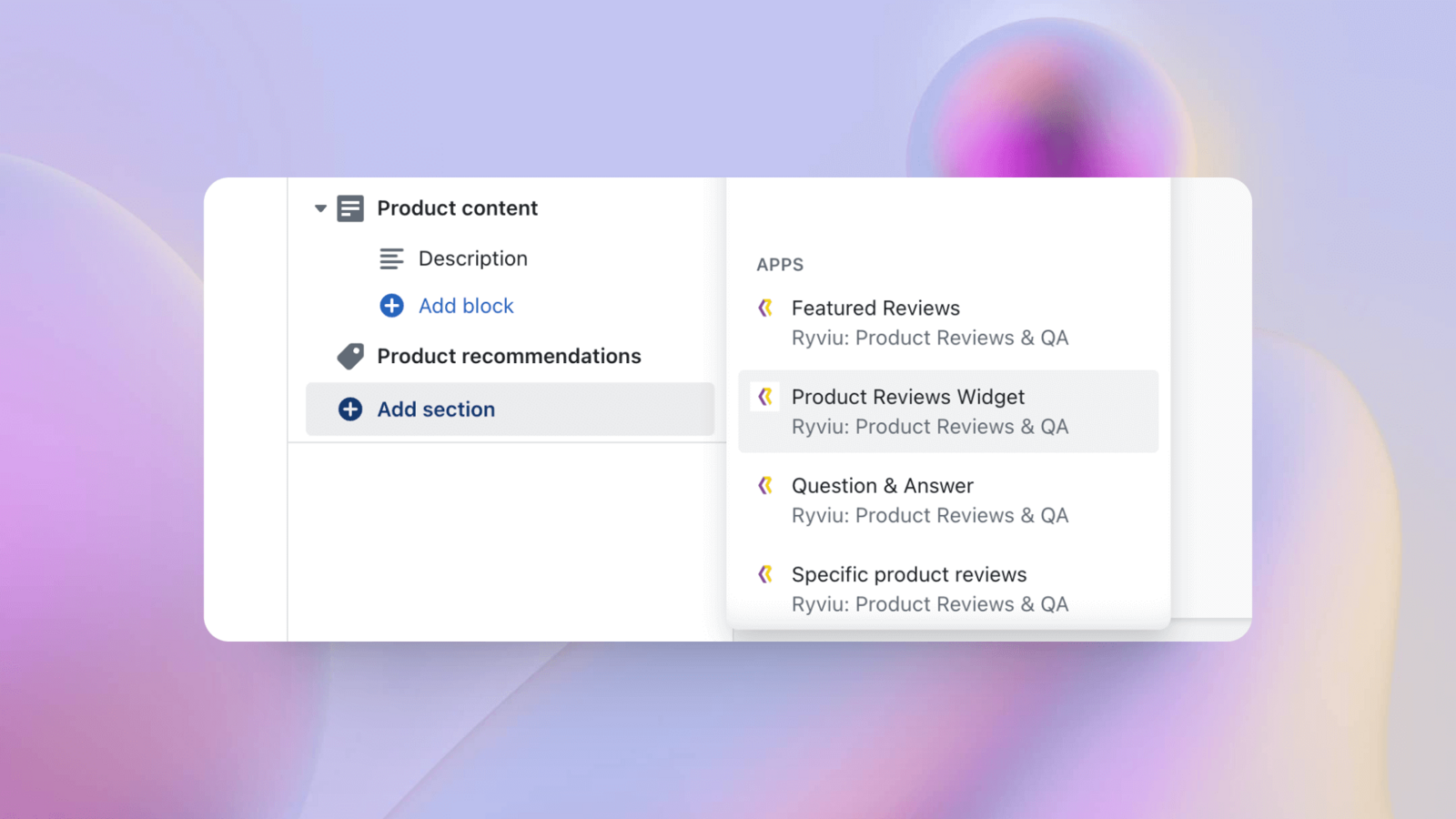The image size is (1456, 819).
Task: Collapse the Product content section arrow
Action: coord(320,208)
